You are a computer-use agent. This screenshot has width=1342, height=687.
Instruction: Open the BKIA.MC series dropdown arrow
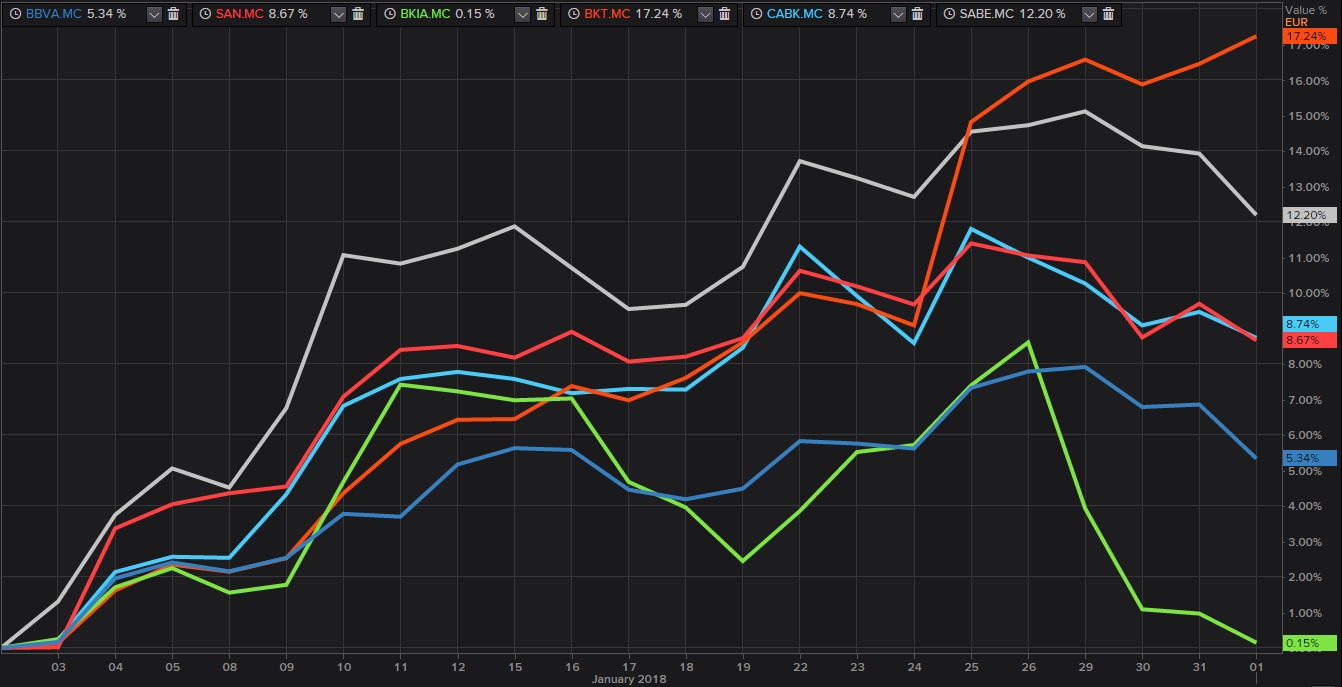pyautogui.click(x=522, y=14)
